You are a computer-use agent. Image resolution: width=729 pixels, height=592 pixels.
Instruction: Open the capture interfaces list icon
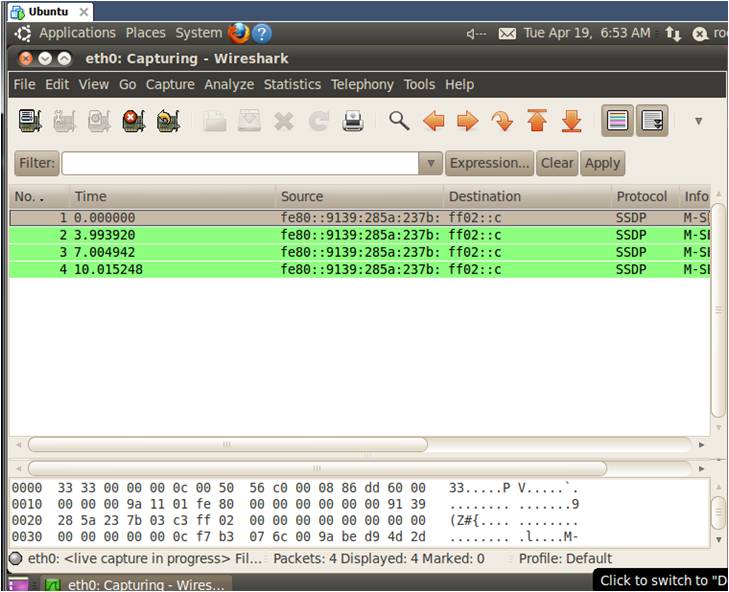(30, 121)
